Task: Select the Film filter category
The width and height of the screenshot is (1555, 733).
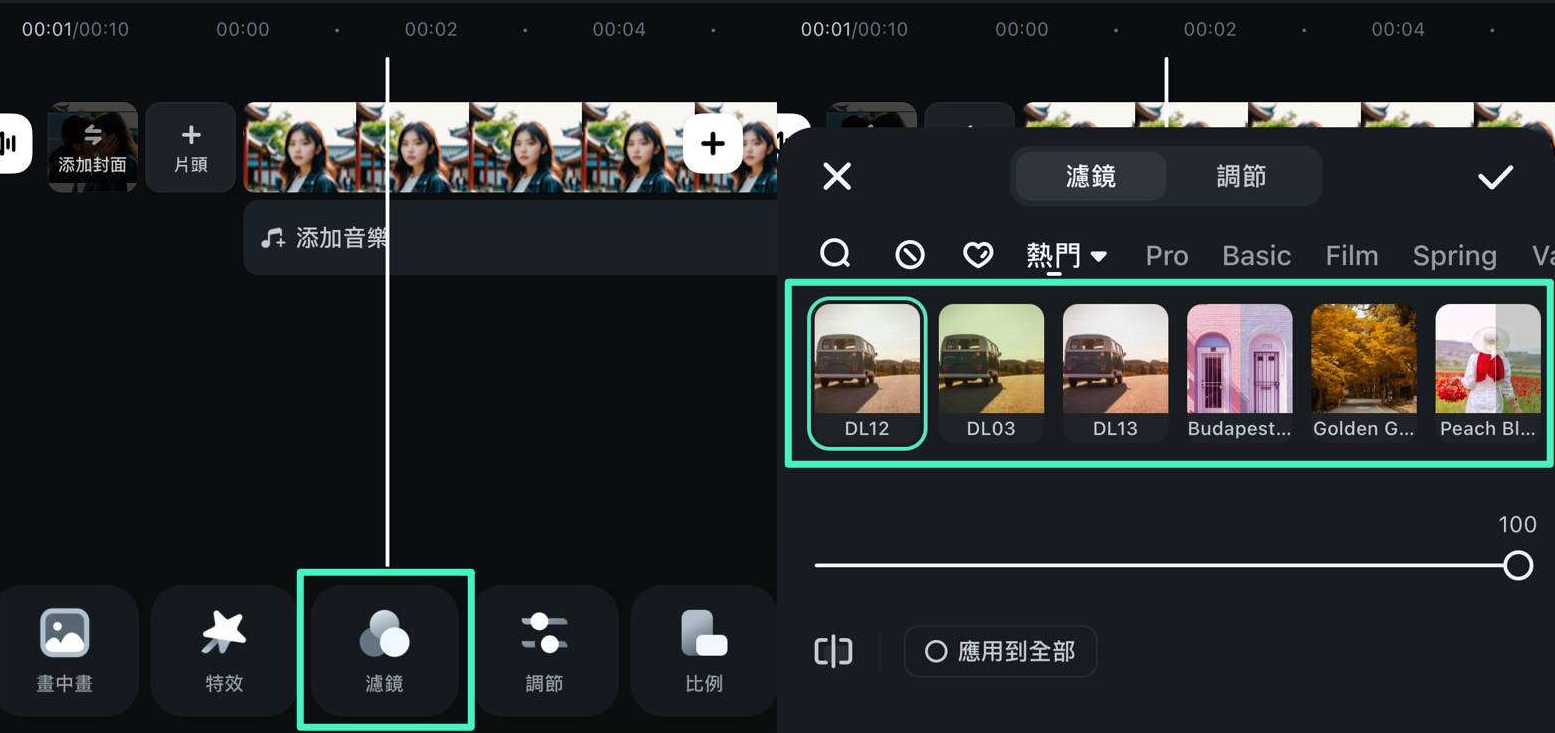Action: (1351, 256)
